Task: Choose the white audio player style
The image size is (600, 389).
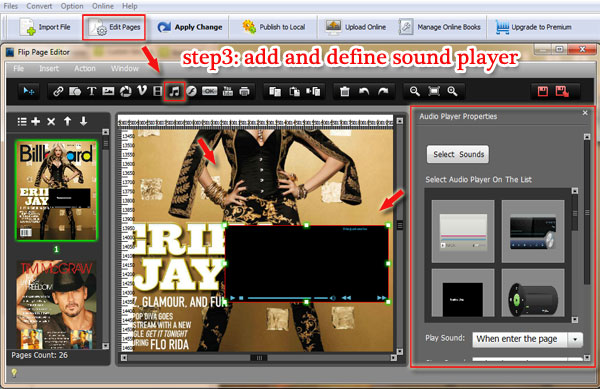Action: 463,231
